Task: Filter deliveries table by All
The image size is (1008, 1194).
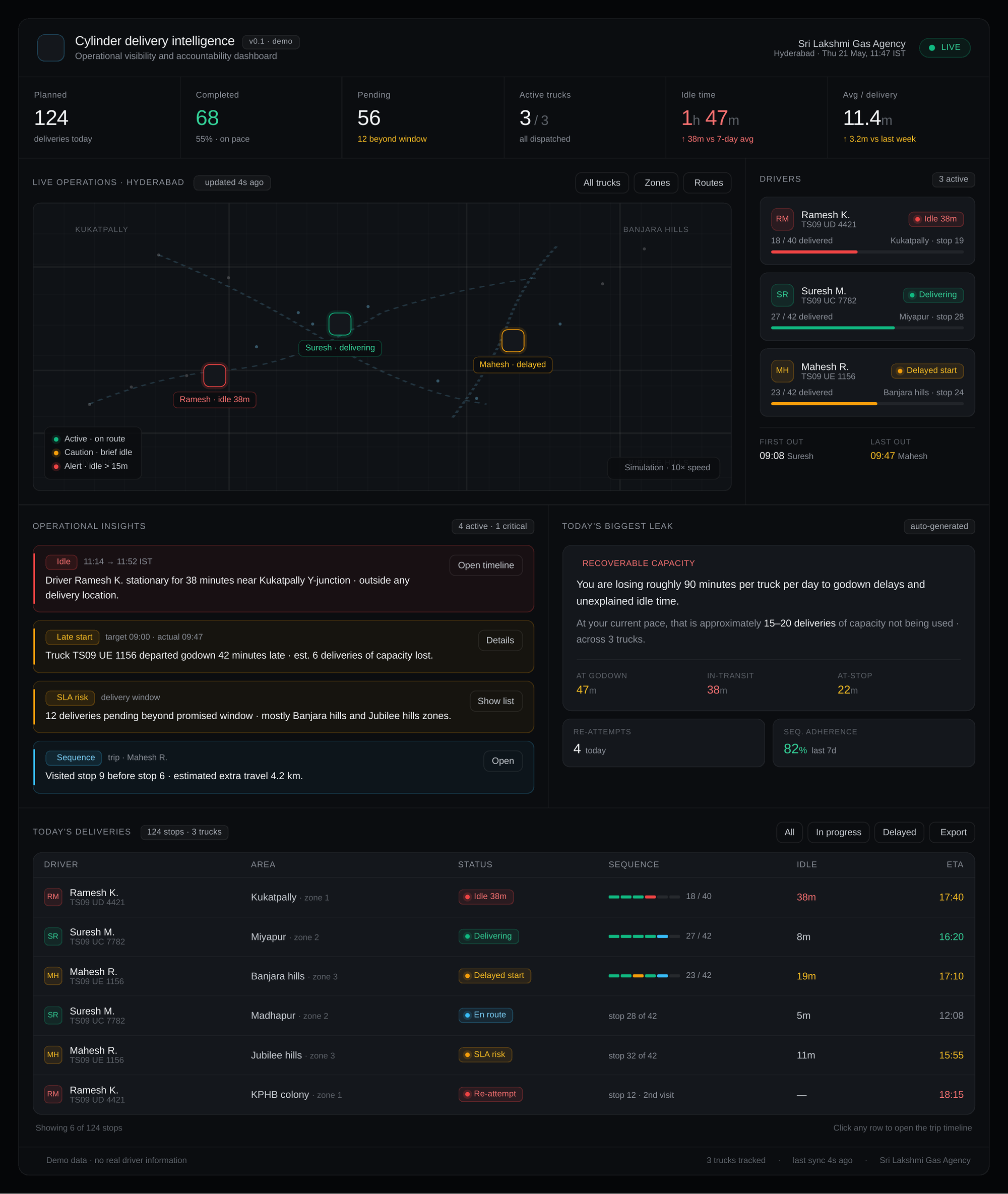Action: (x=789, y=832)
